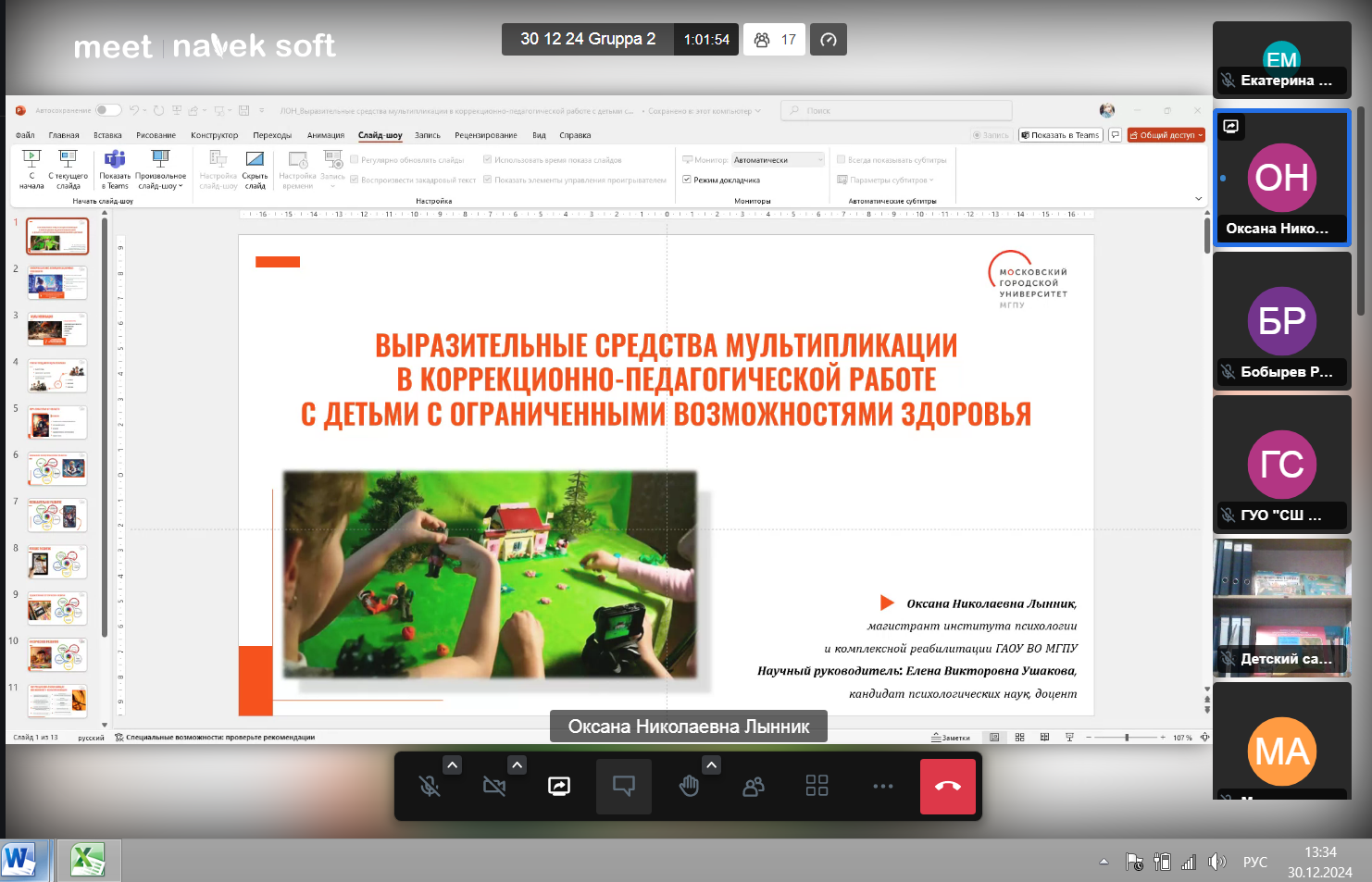
Task: Click the PowerPoint zoom slider
Action: pyautogui.click(x=1127, y=738)
